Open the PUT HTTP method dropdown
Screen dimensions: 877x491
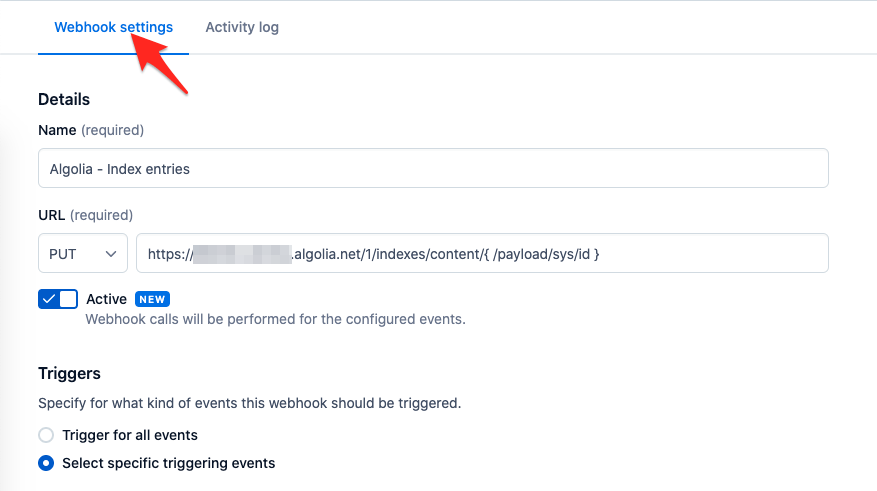pyautogui.click(x=83, y=253)
